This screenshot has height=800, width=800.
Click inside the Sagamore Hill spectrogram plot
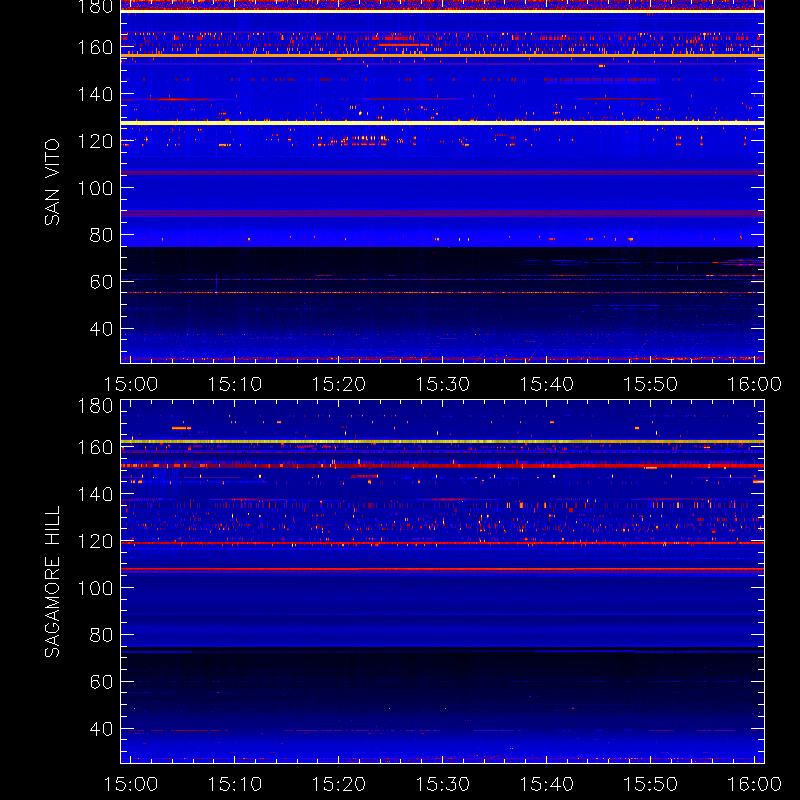(442, 582)
